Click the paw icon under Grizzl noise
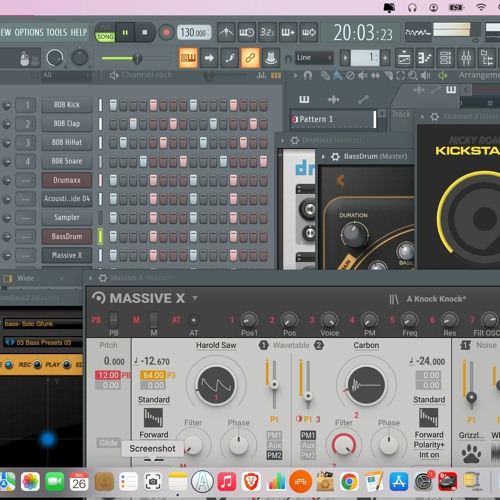 tap(471, 454)
